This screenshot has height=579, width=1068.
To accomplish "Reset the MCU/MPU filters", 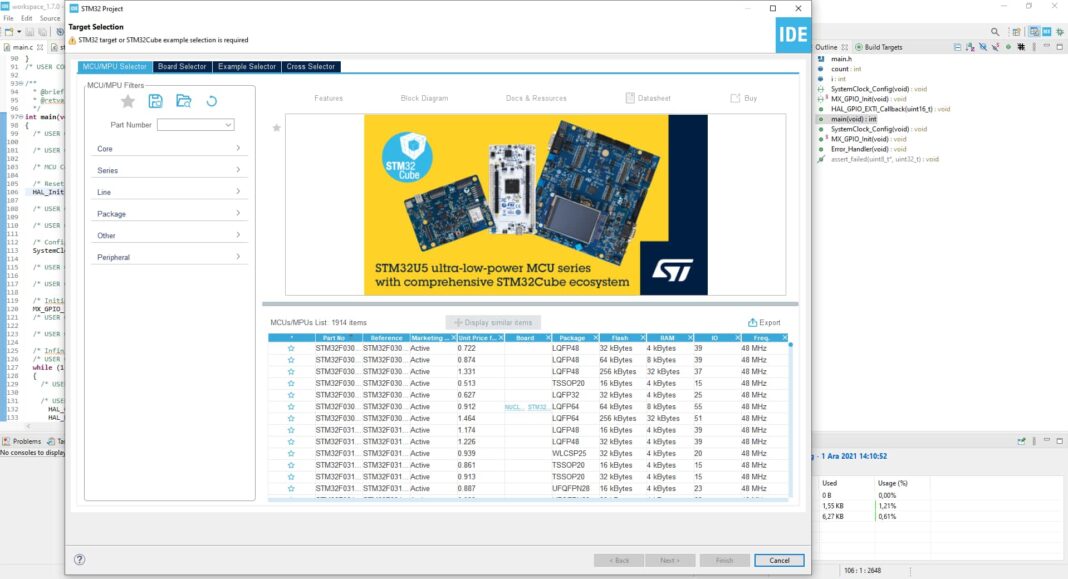I will [212, 100].
